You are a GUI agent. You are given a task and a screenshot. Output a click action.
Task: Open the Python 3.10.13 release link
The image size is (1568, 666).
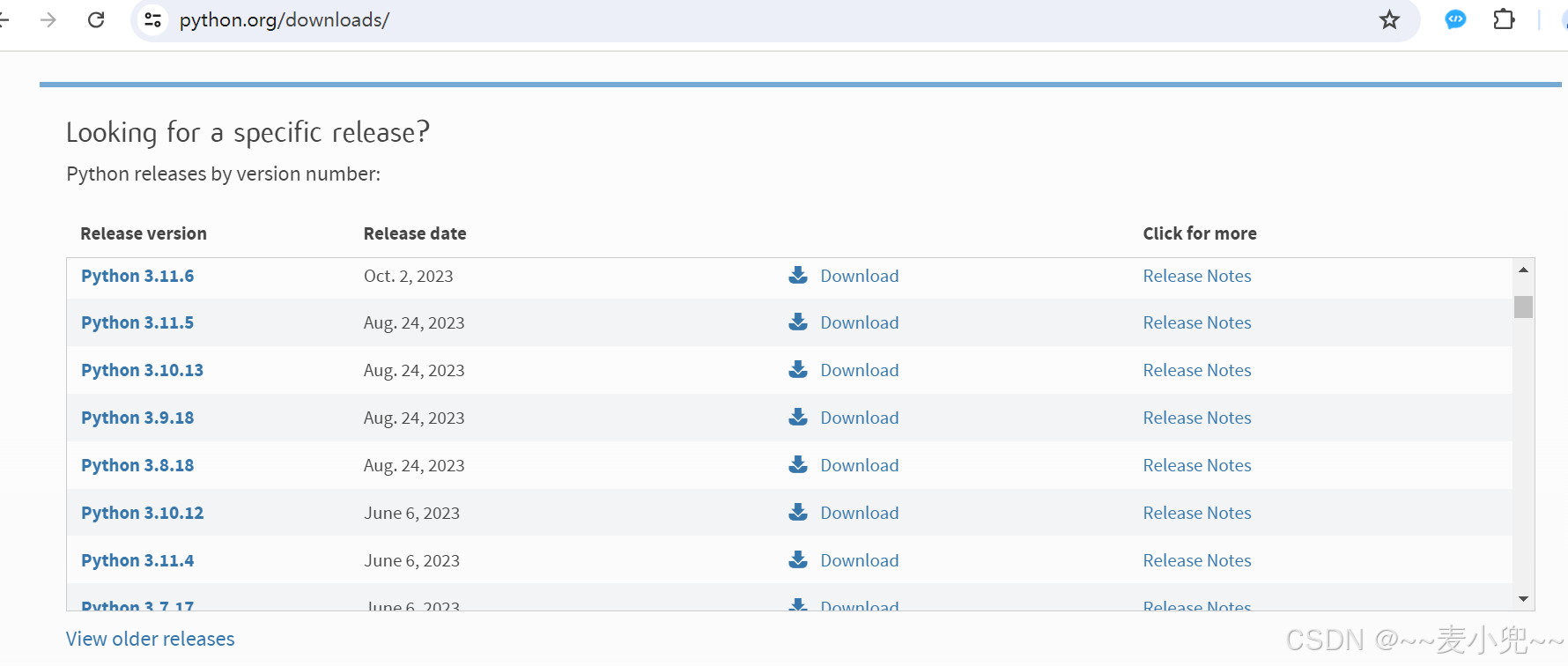(x=142, y=370)
